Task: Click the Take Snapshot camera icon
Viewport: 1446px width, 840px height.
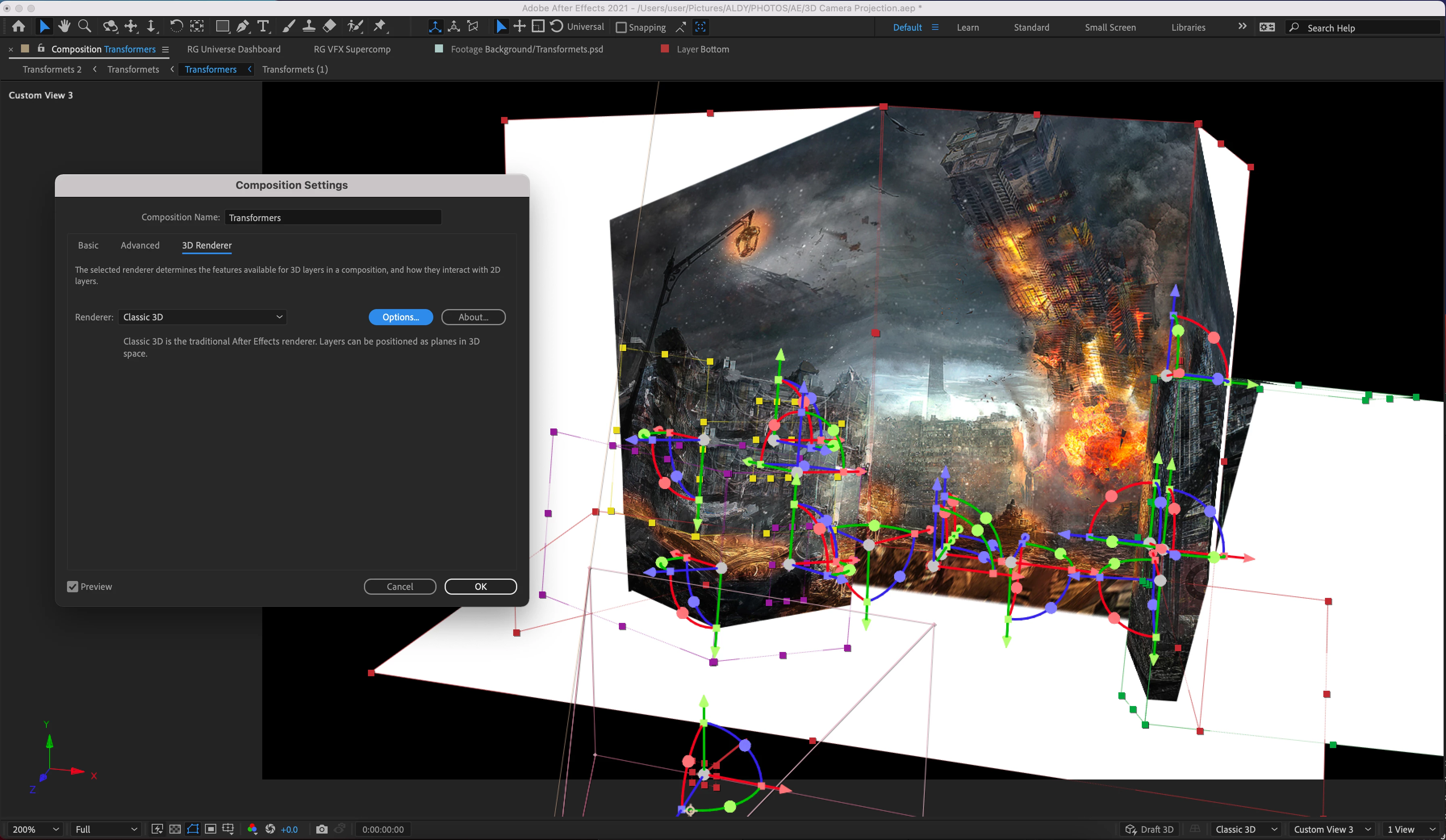Action: [x=322, y=829]
